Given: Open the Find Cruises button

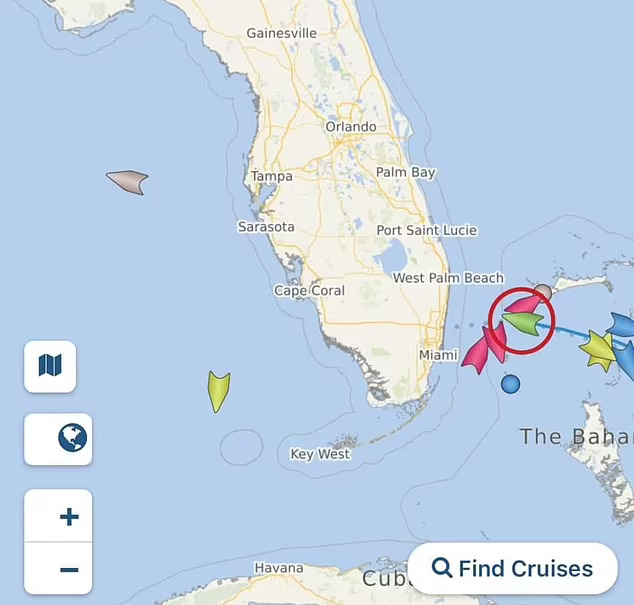Looking at the screenshot, I should 513,568.
